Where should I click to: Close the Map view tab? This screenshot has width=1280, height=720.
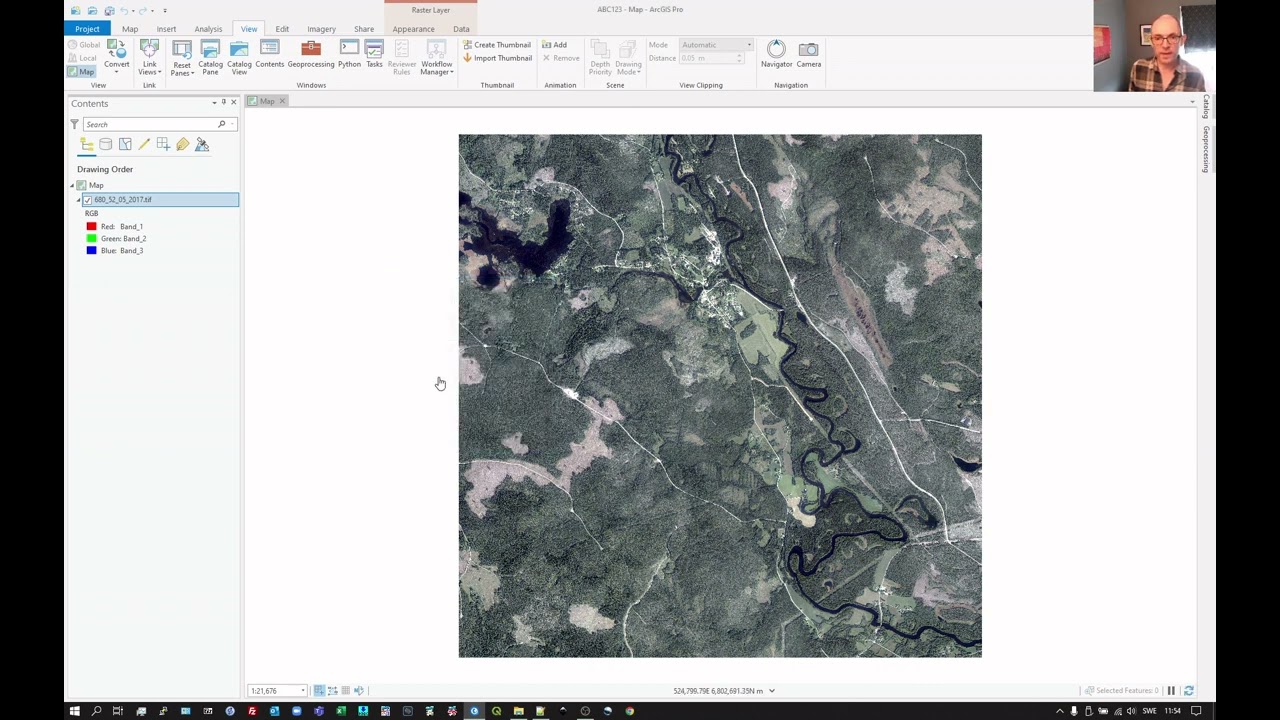282,101
